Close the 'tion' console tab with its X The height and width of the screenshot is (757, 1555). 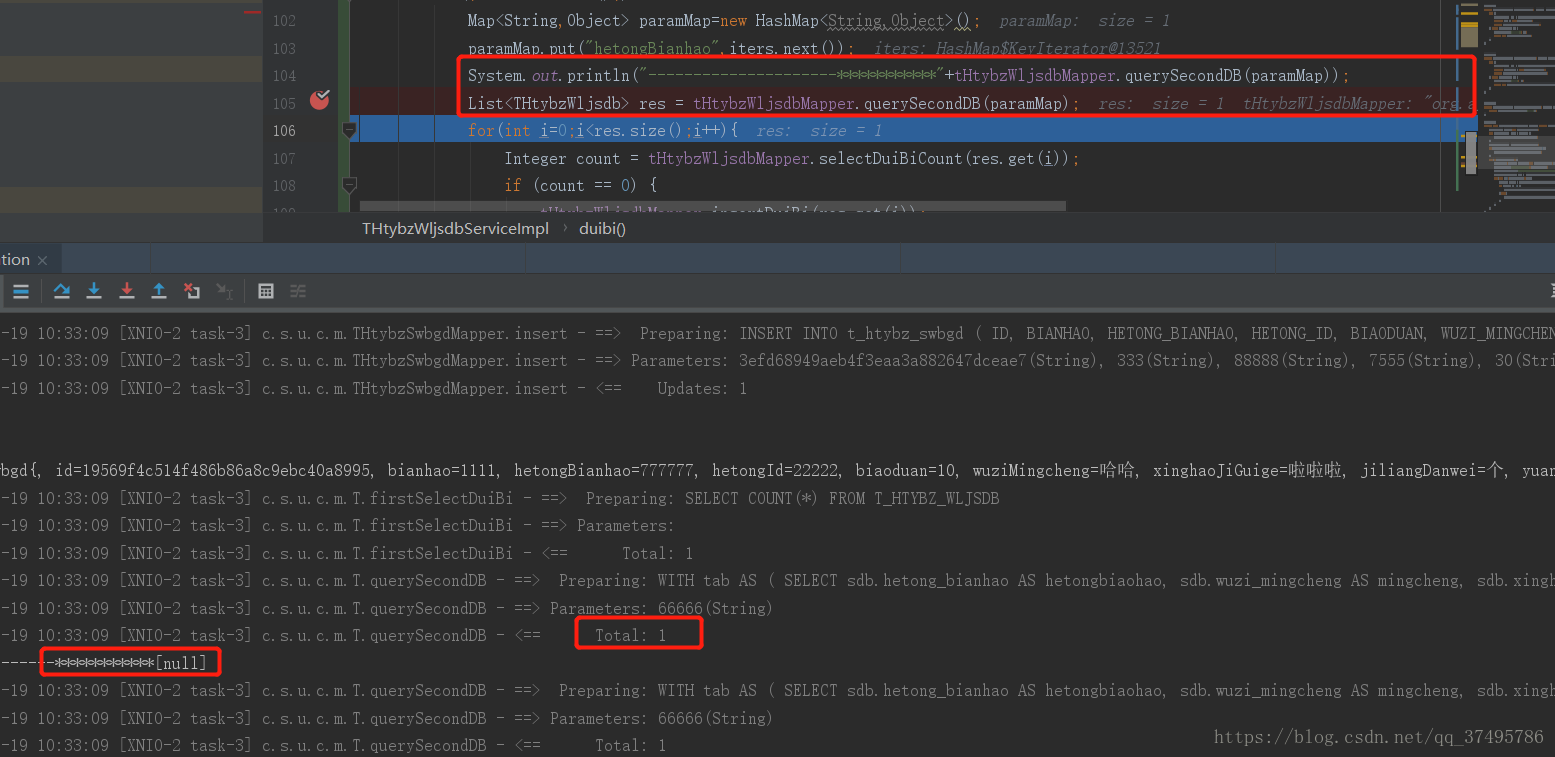[42, 259]
